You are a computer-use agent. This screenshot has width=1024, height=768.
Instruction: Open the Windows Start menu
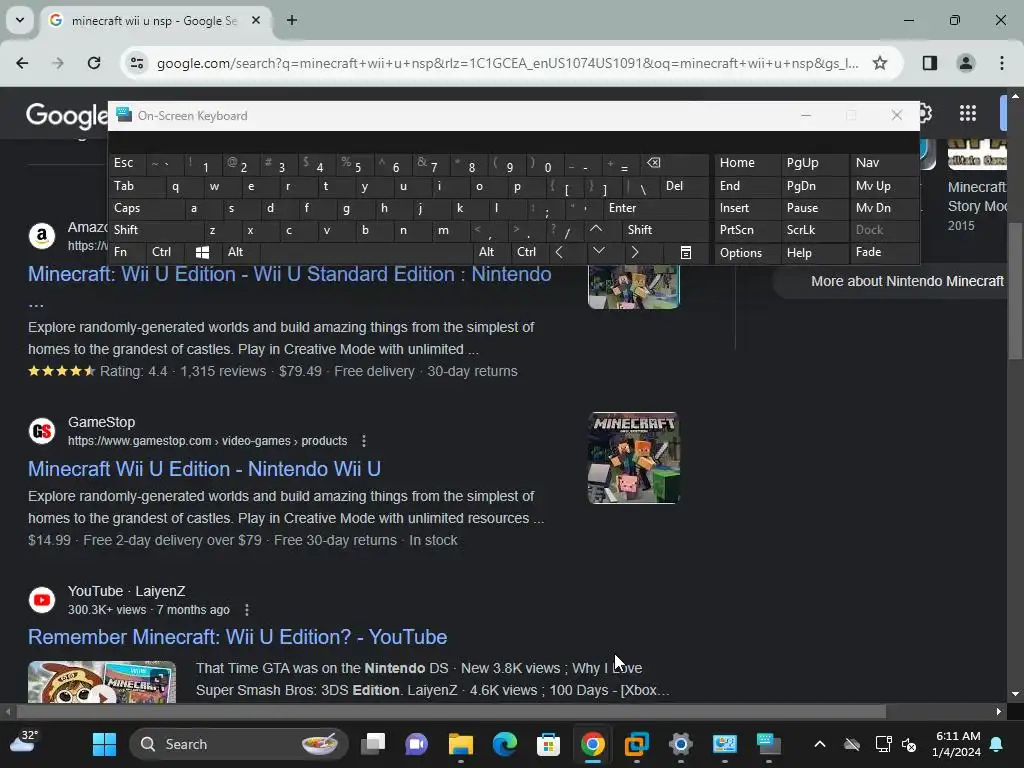pyautogui.click(x=104, y=744)
